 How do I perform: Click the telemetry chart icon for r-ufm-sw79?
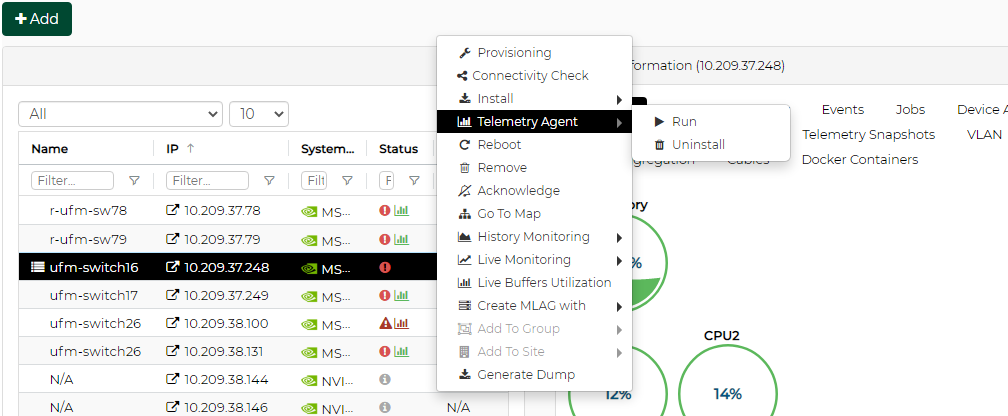click(x=402, y=240)
